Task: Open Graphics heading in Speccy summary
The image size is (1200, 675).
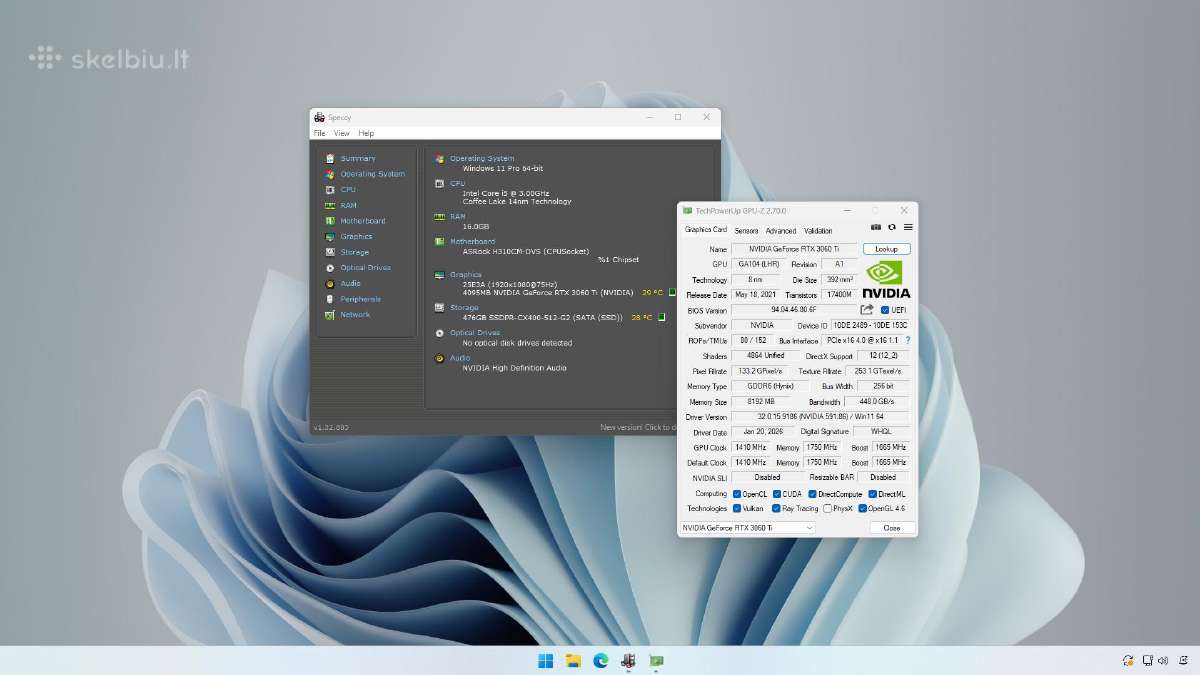Action: click(466, 274)
